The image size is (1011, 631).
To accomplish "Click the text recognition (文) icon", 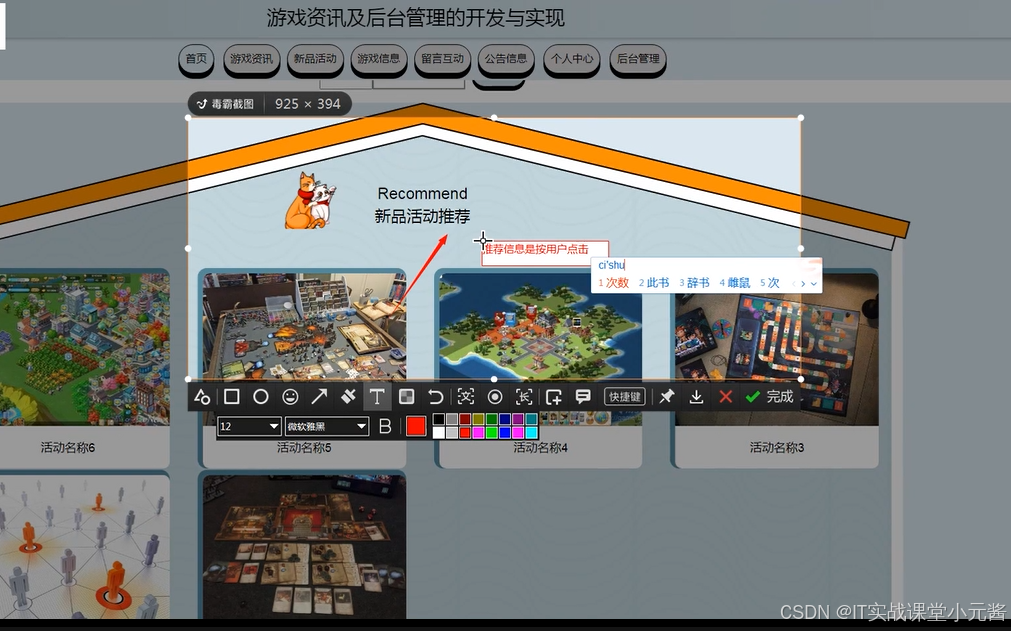I will coord(466,397).
